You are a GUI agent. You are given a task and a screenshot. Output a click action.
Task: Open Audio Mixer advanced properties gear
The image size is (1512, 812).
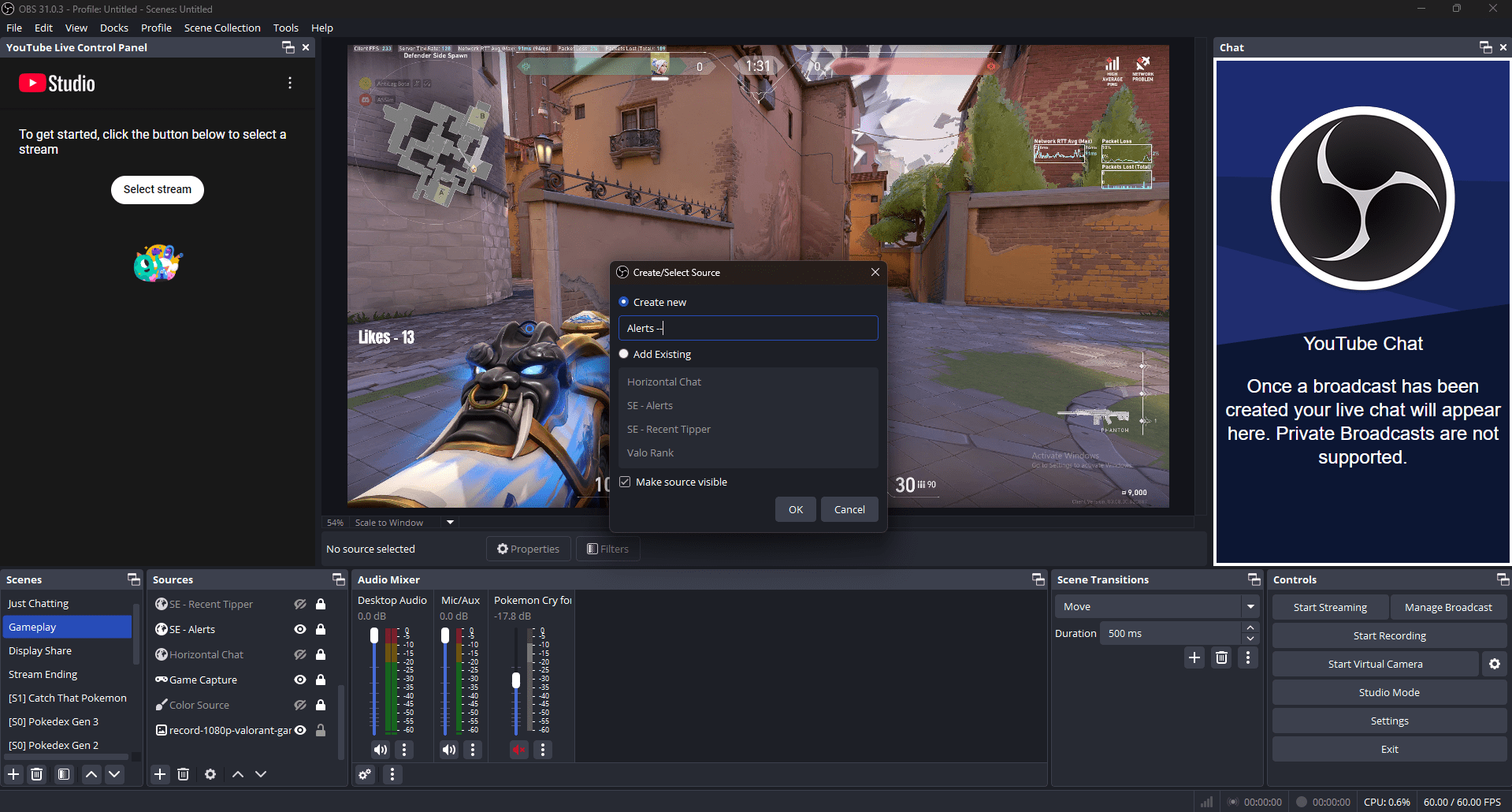pyautogui.click(x=365, y=774)
